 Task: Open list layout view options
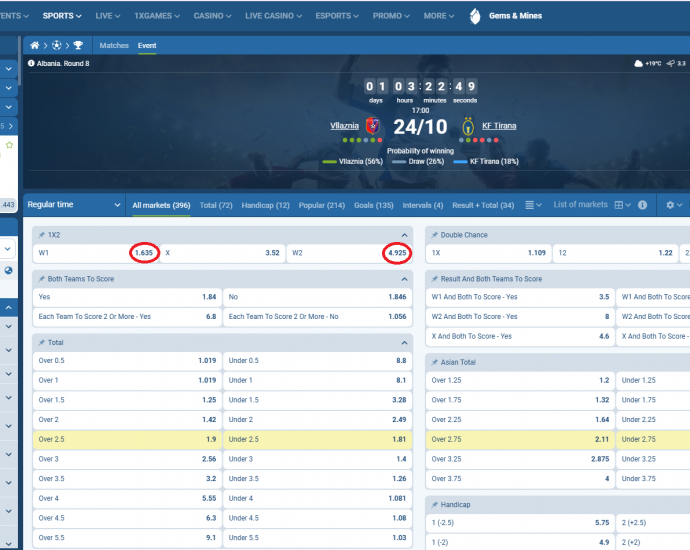point(533,205)
